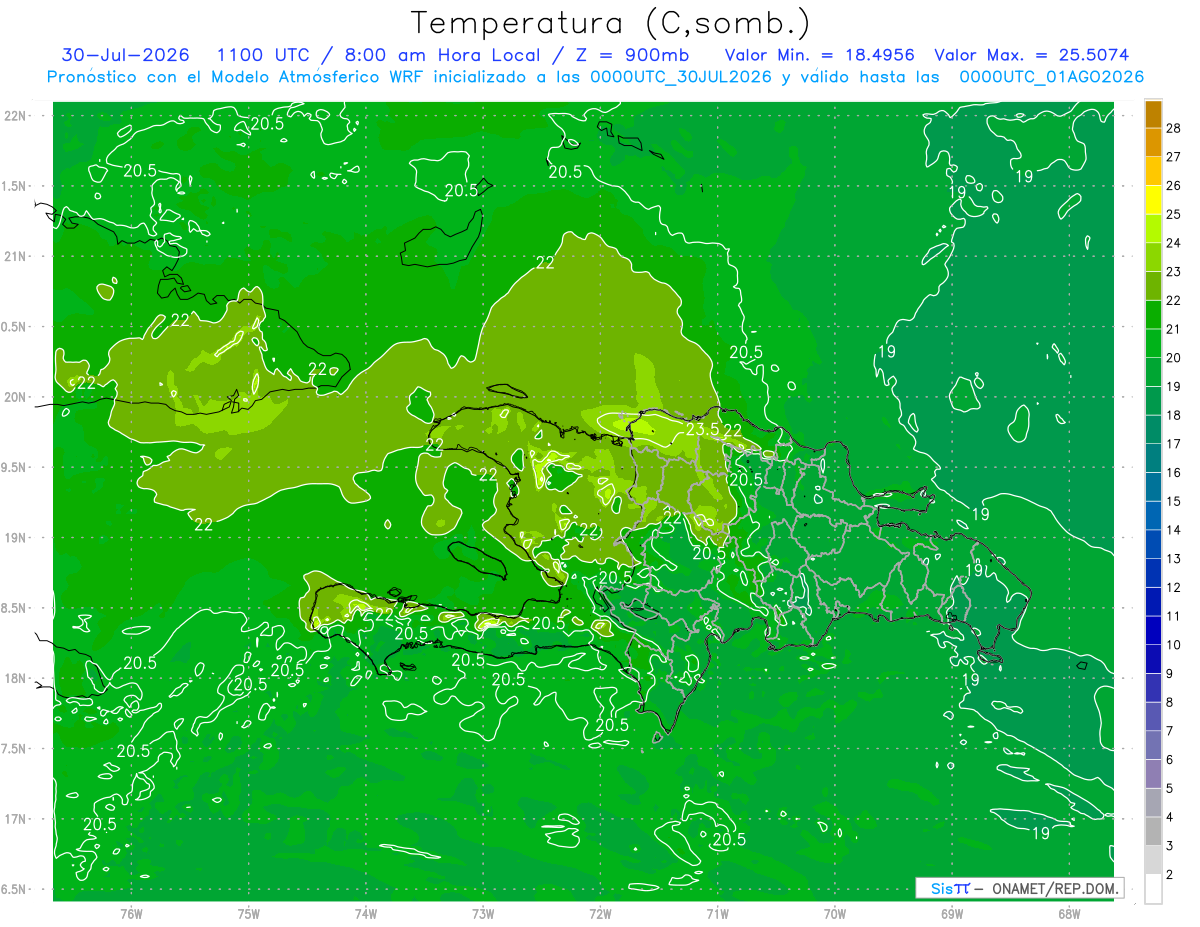Click the white band at the legend bottom
Image resolution: width=1200 pixels, height=927 pixels.
(1153, 889)
